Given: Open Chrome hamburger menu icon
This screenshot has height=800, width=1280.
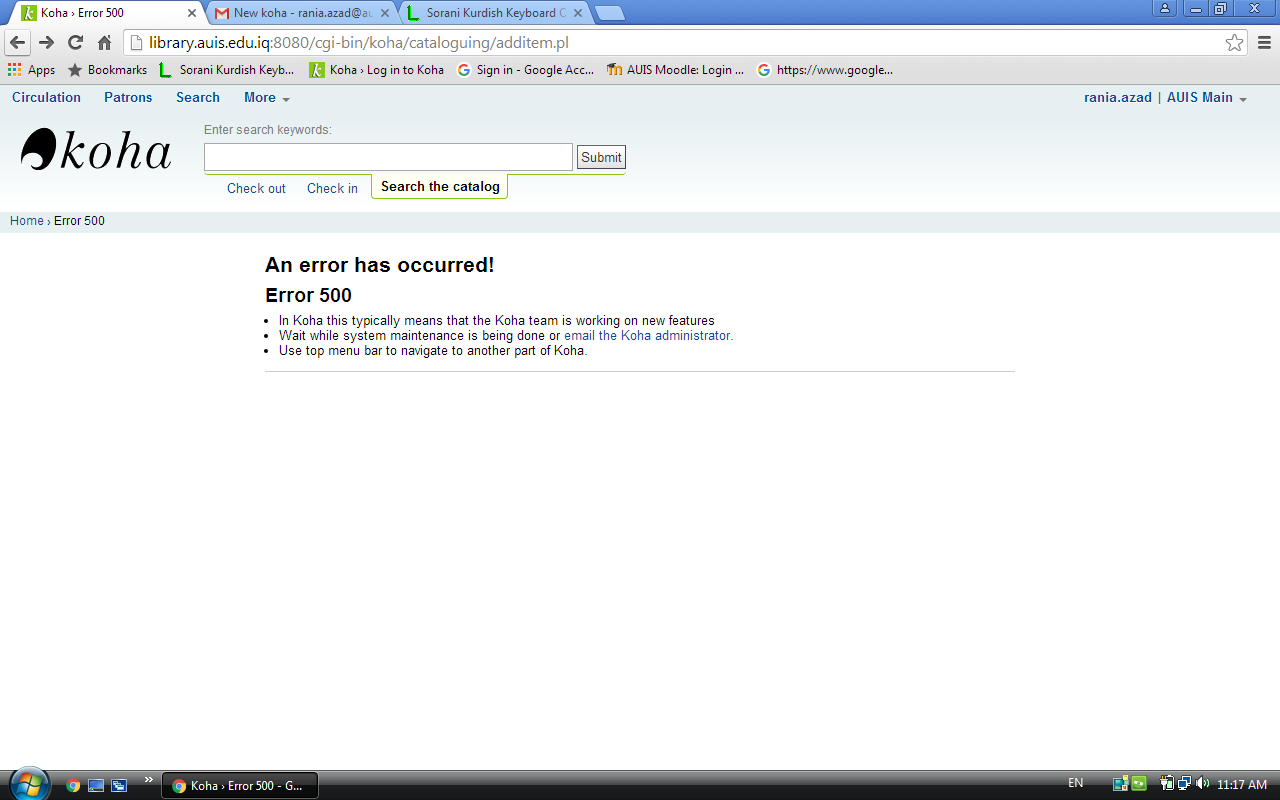Looking at the screenshot, I should click(x=1264, y=43).
